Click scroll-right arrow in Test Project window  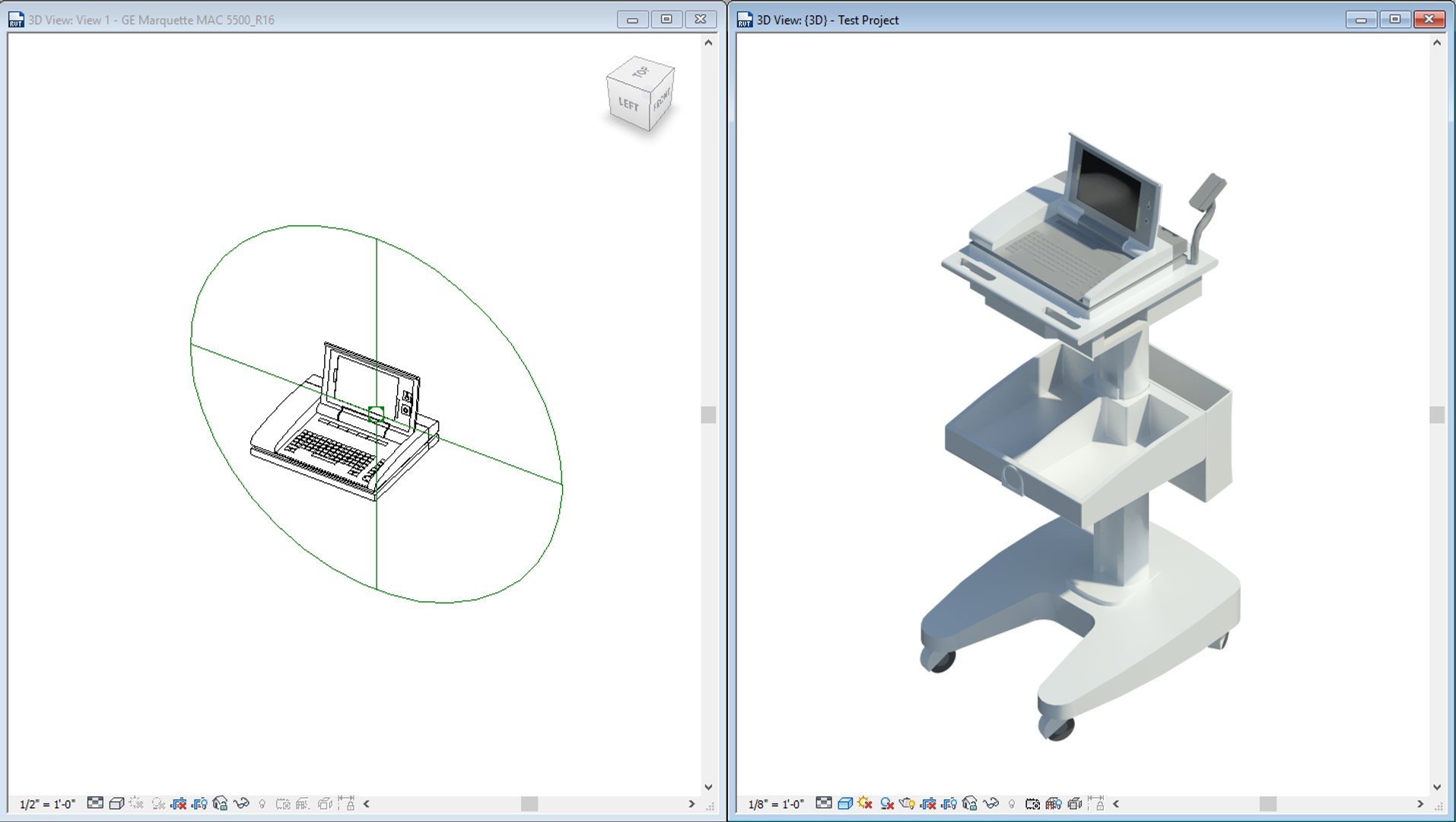tap(1419, 804)
